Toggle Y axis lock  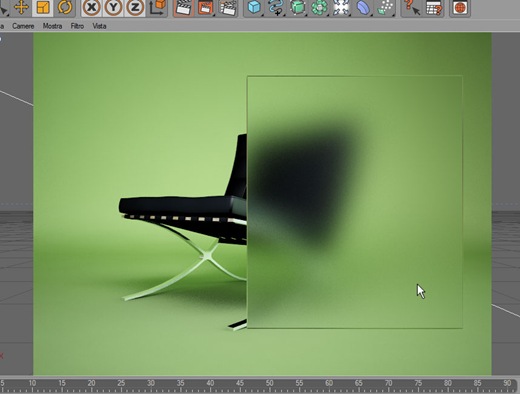click(113, 7)
